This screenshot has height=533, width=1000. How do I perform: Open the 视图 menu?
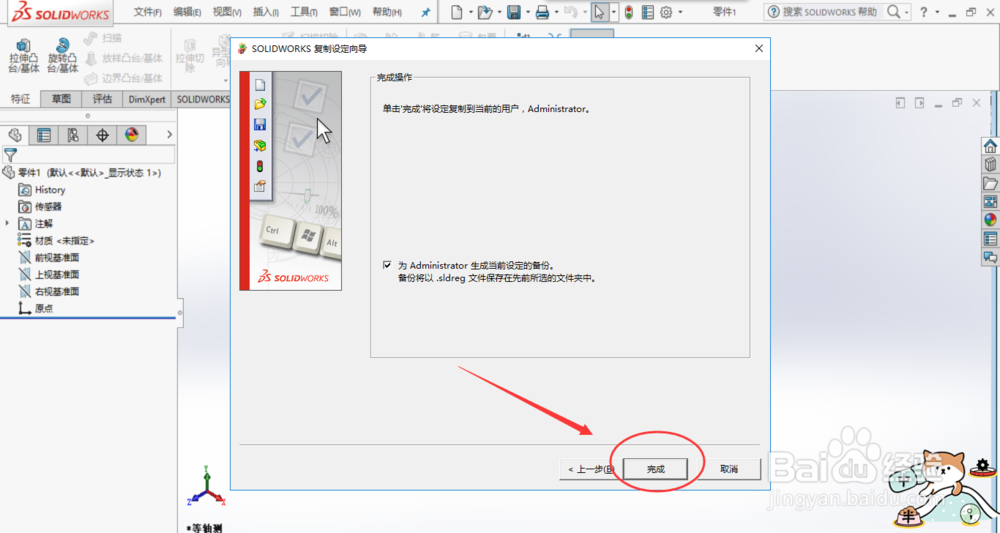[227, 11]
